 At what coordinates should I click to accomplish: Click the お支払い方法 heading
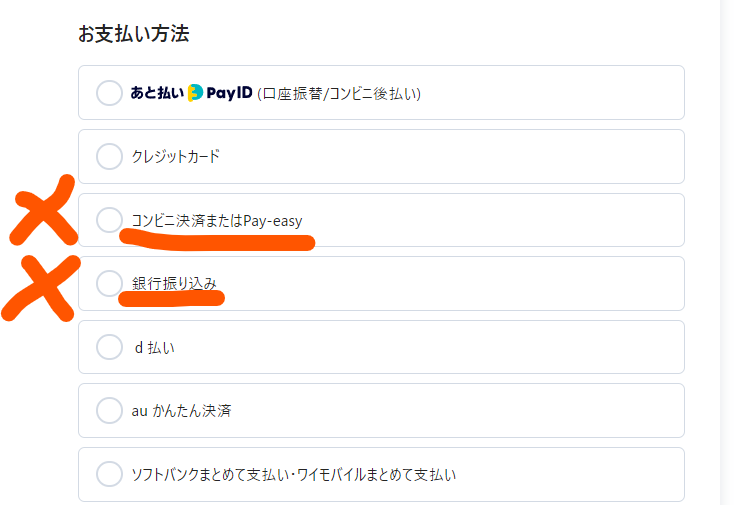click(x=134, y=34)
